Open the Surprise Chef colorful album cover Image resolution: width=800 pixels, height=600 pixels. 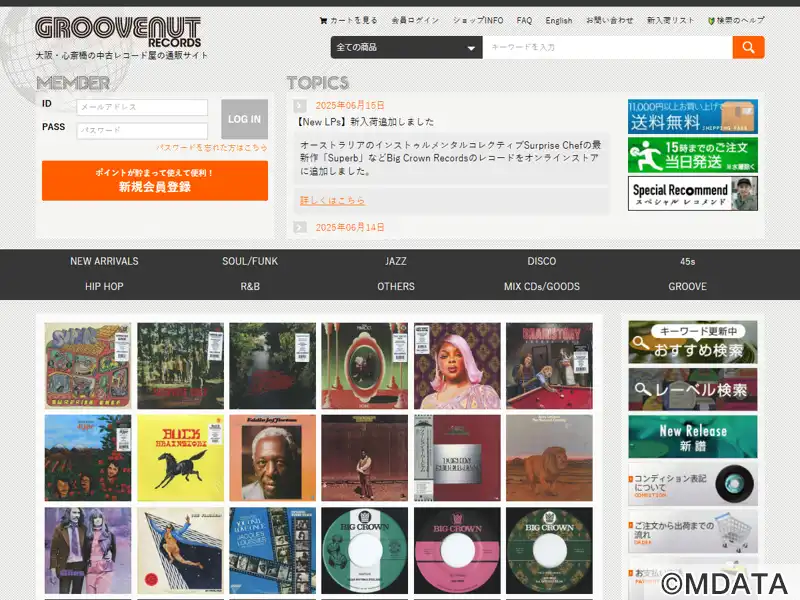[x=88, y=366]
